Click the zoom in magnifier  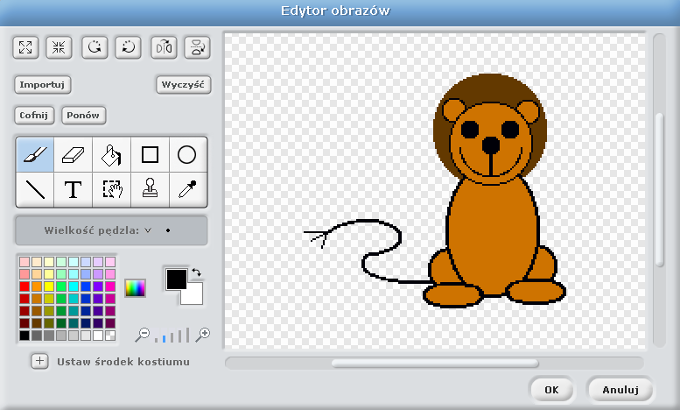pos(203,335)
